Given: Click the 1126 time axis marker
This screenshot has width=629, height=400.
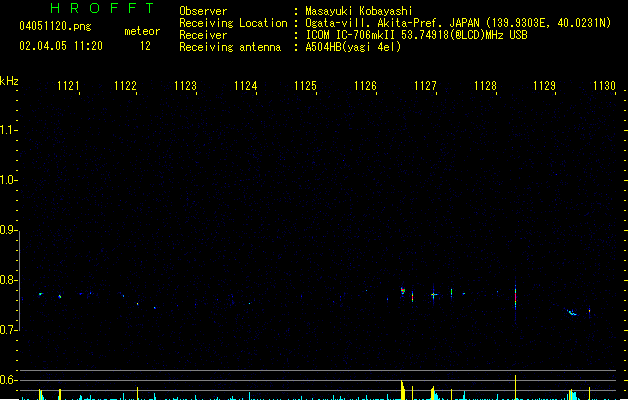Looking at the screenshot, I should (365, 86).
